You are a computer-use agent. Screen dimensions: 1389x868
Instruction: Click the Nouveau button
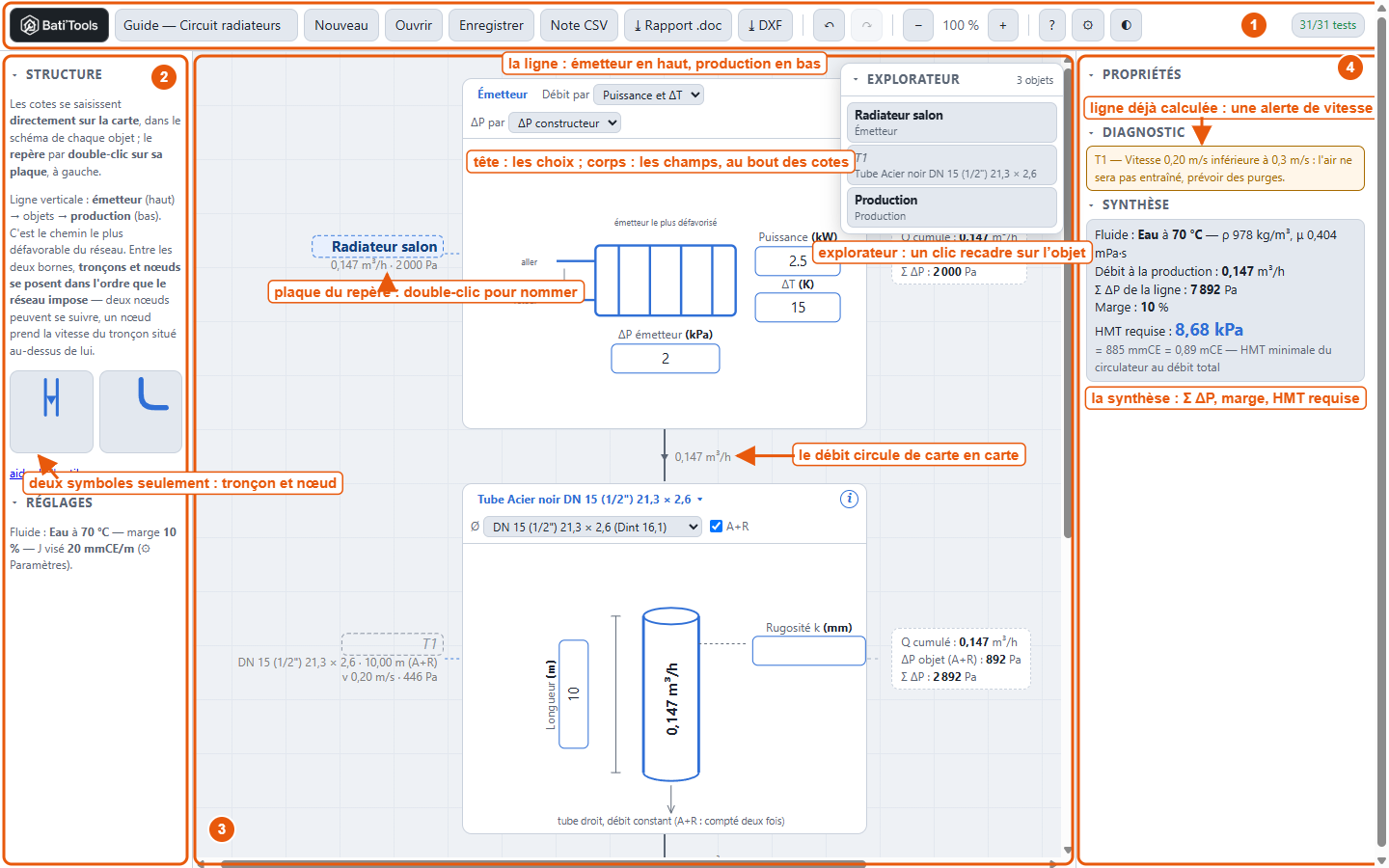(x=341, y=25)
